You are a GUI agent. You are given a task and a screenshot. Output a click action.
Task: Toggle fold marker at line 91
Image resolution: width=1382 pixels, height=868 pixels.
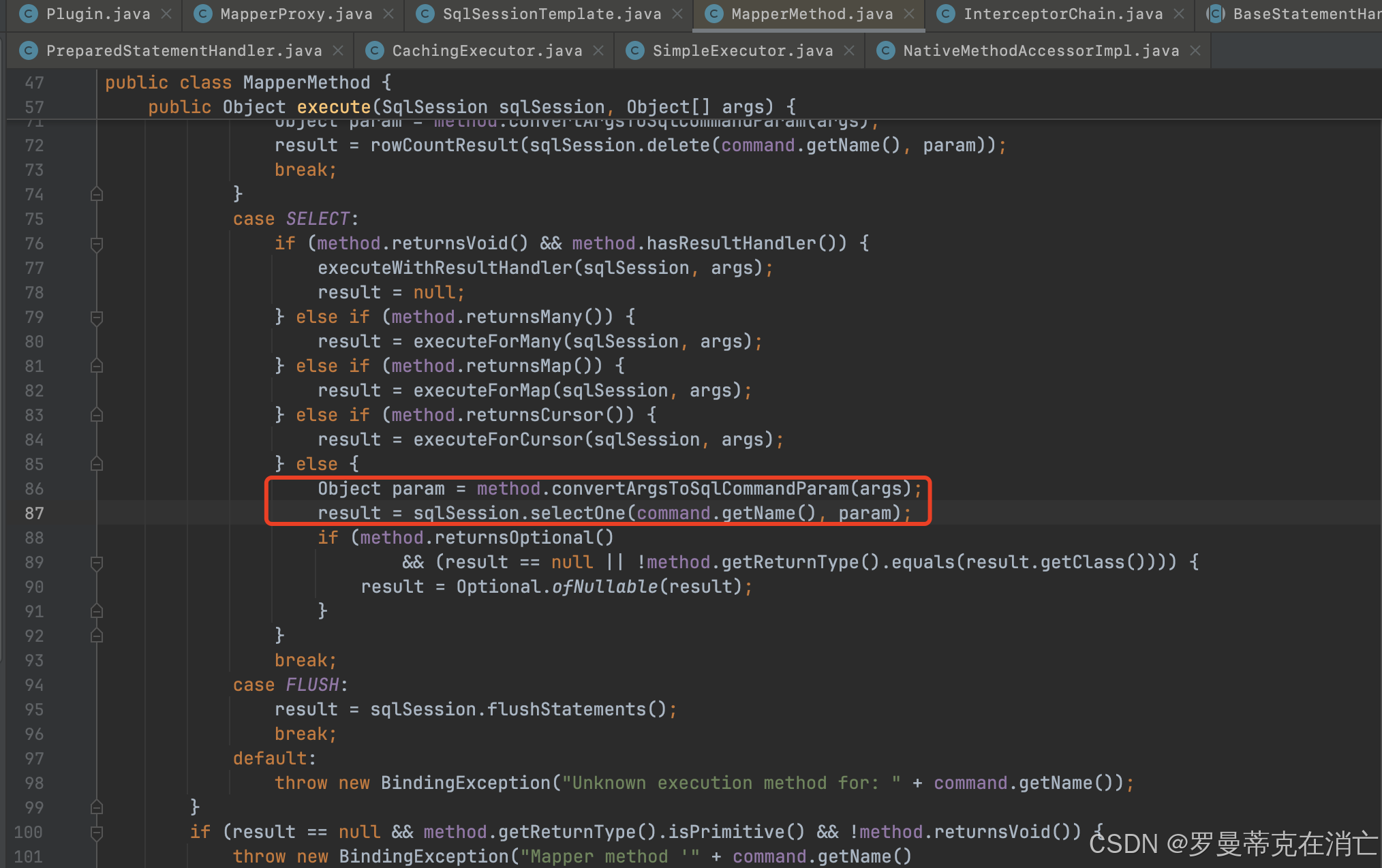(x=97, y=611)
